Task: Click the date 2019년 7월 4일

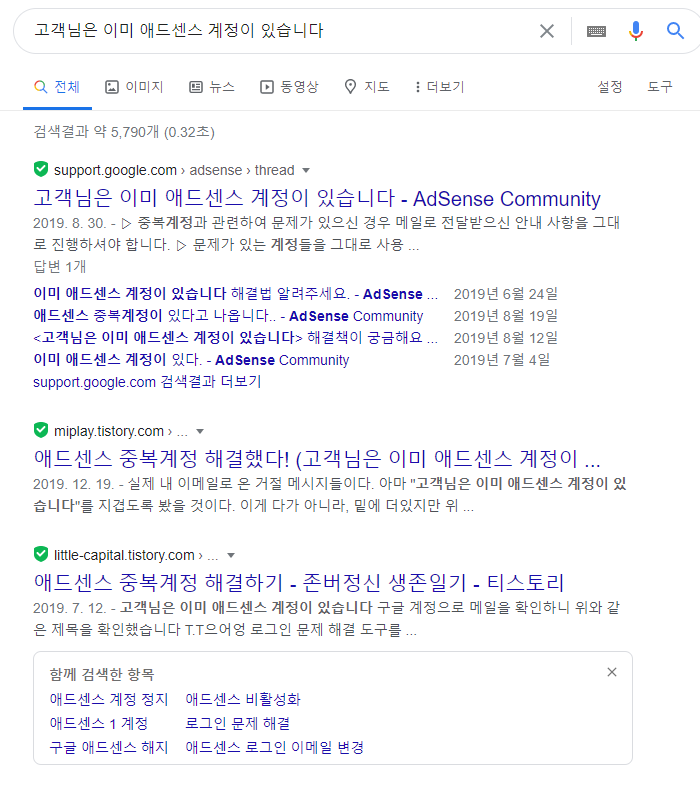Action: 502,360
